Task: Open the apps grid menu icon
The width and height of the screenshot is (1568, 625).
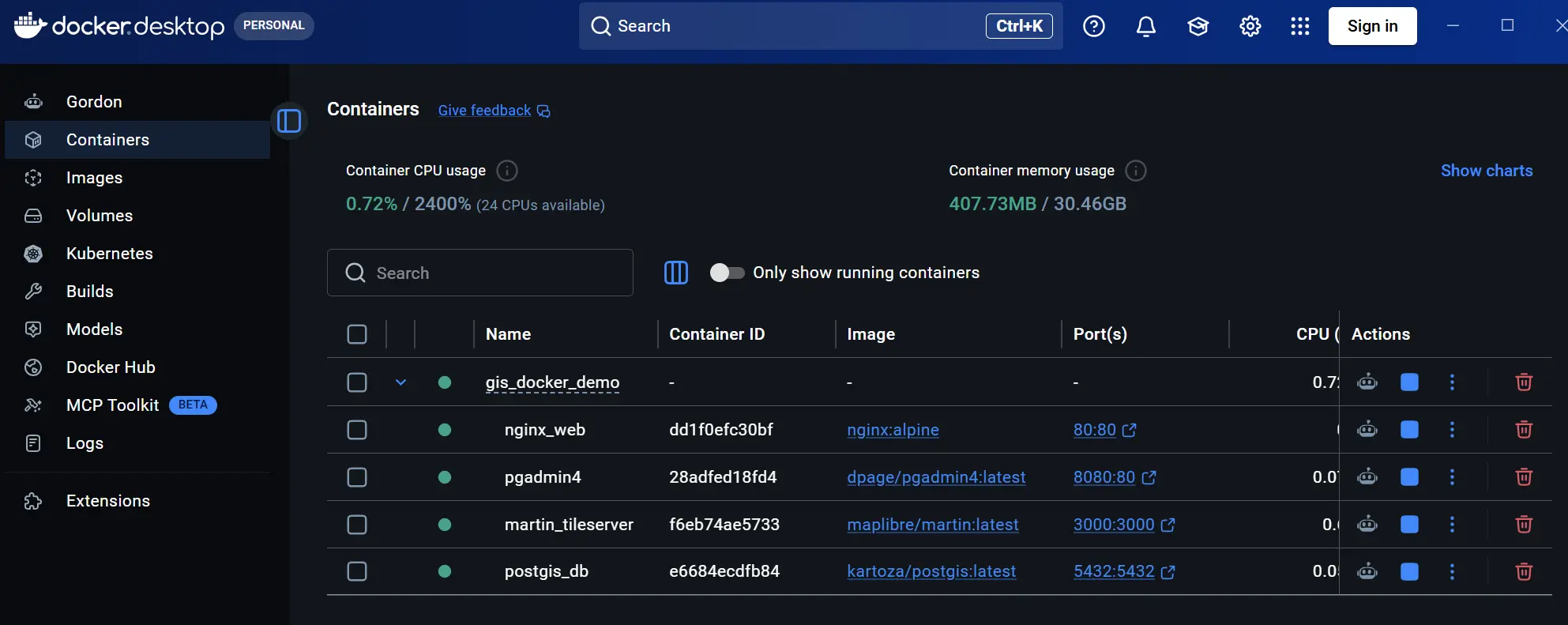Action: pyautogui.click(x=1299, y=26)
